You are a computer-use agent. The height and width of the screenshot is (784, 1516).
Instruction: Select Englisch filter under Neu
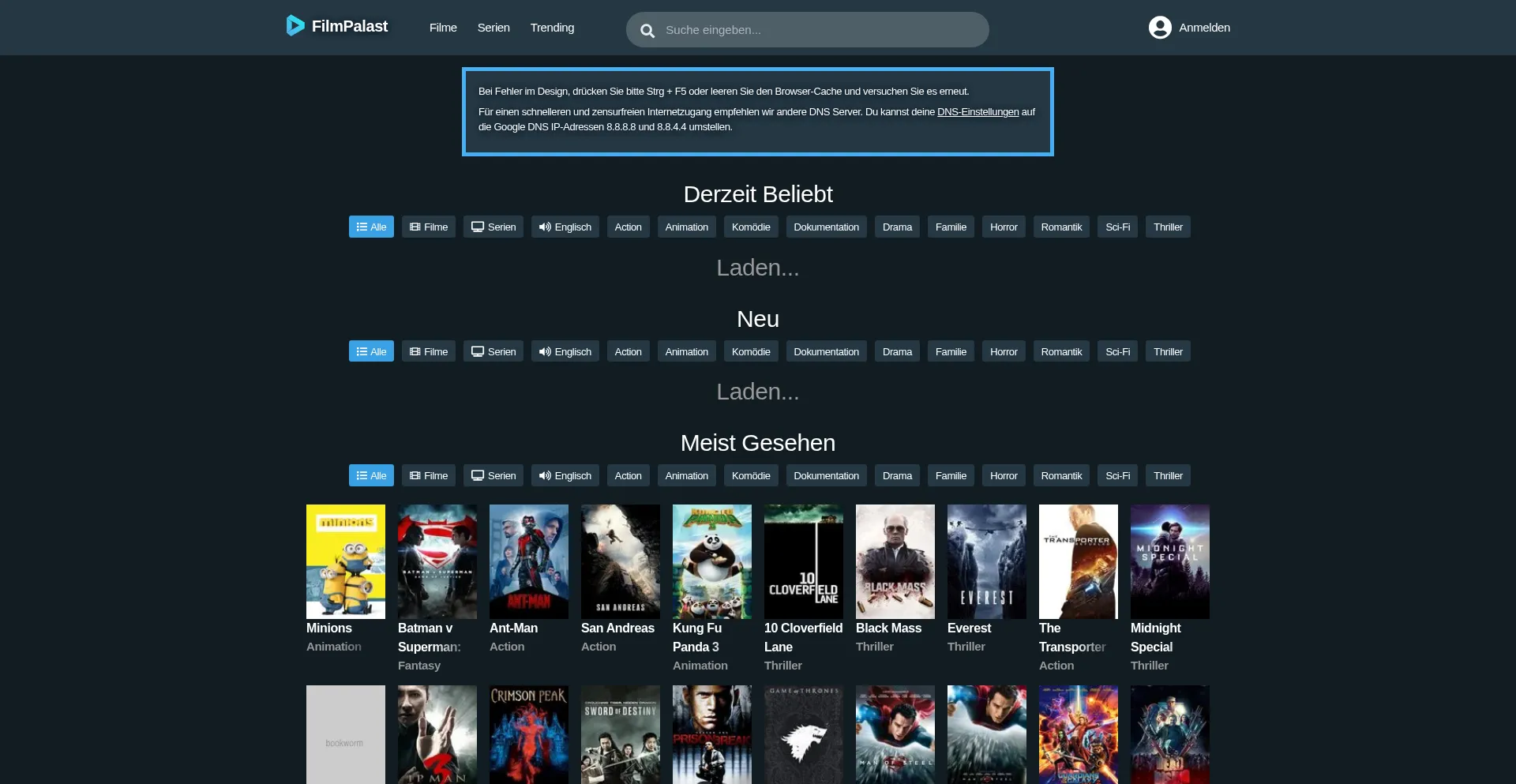tap(565, 351)
